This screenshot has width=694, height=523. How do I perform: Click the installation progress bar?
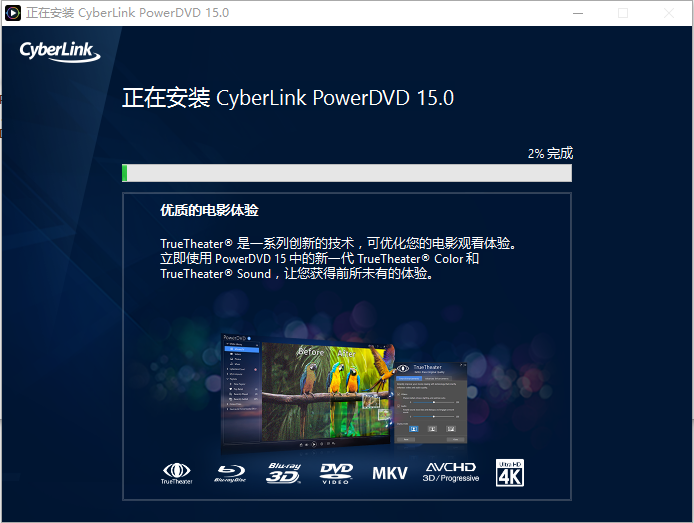(346, 173)
